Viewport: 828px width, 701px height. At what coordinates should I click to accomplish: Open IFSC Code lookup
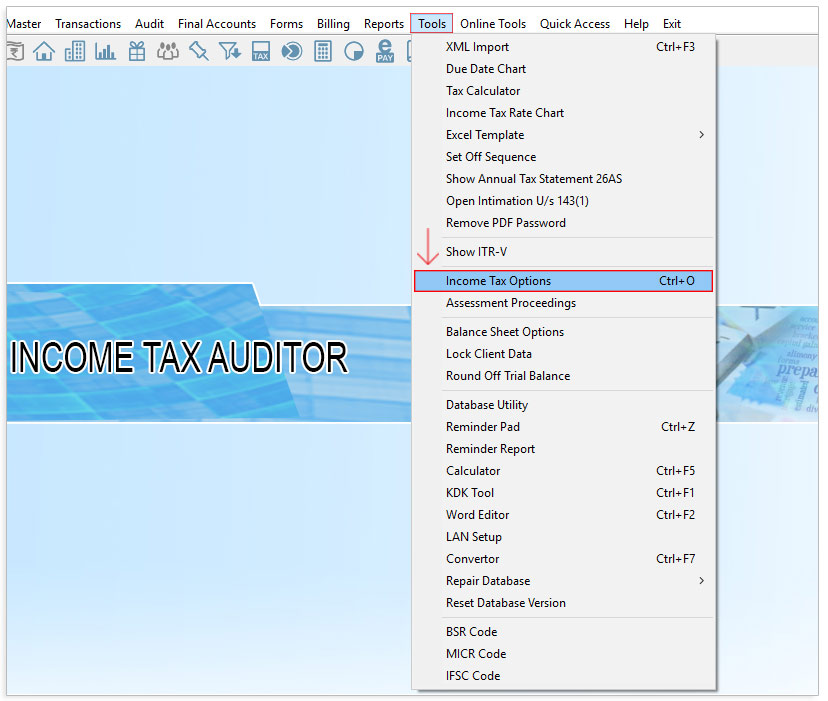pos(563,676)
